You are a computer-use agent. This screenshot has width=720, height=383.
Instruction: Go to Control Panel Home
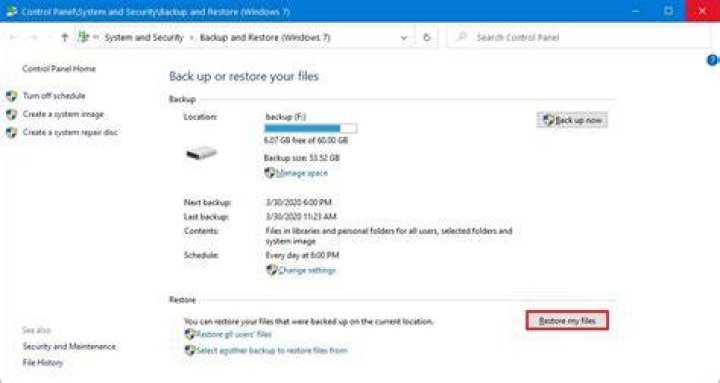59,68
